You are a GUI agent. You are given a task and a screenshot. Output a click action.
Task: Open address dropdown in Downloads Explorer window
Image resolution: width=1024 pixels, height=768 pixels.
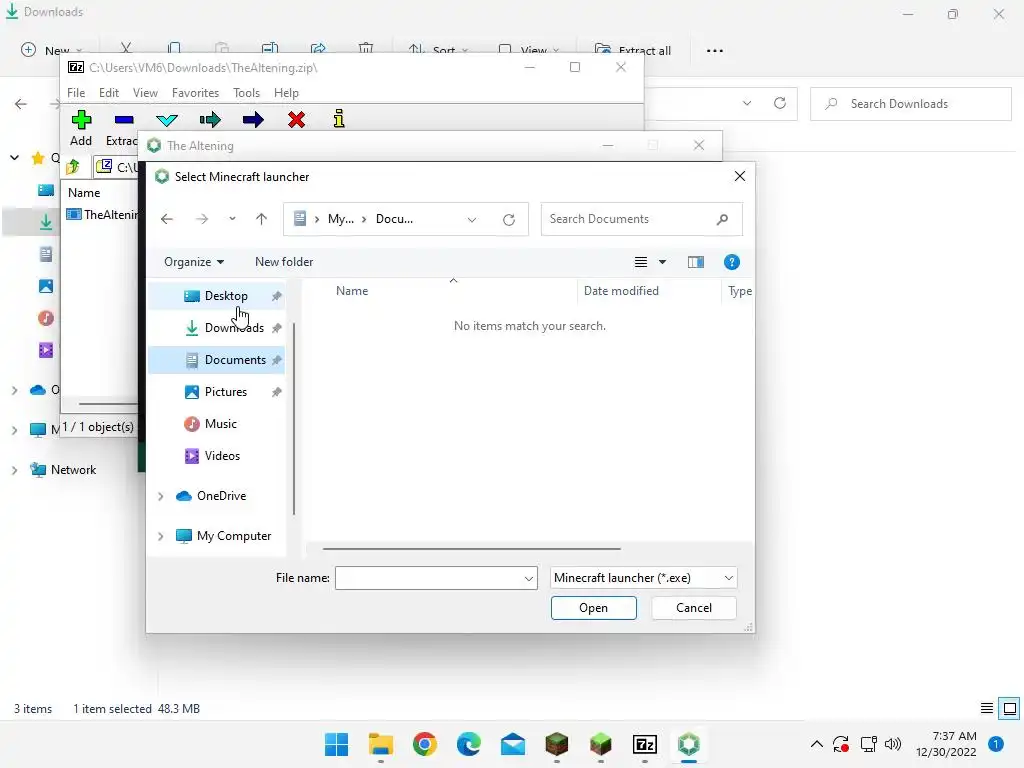pos(746,103)
